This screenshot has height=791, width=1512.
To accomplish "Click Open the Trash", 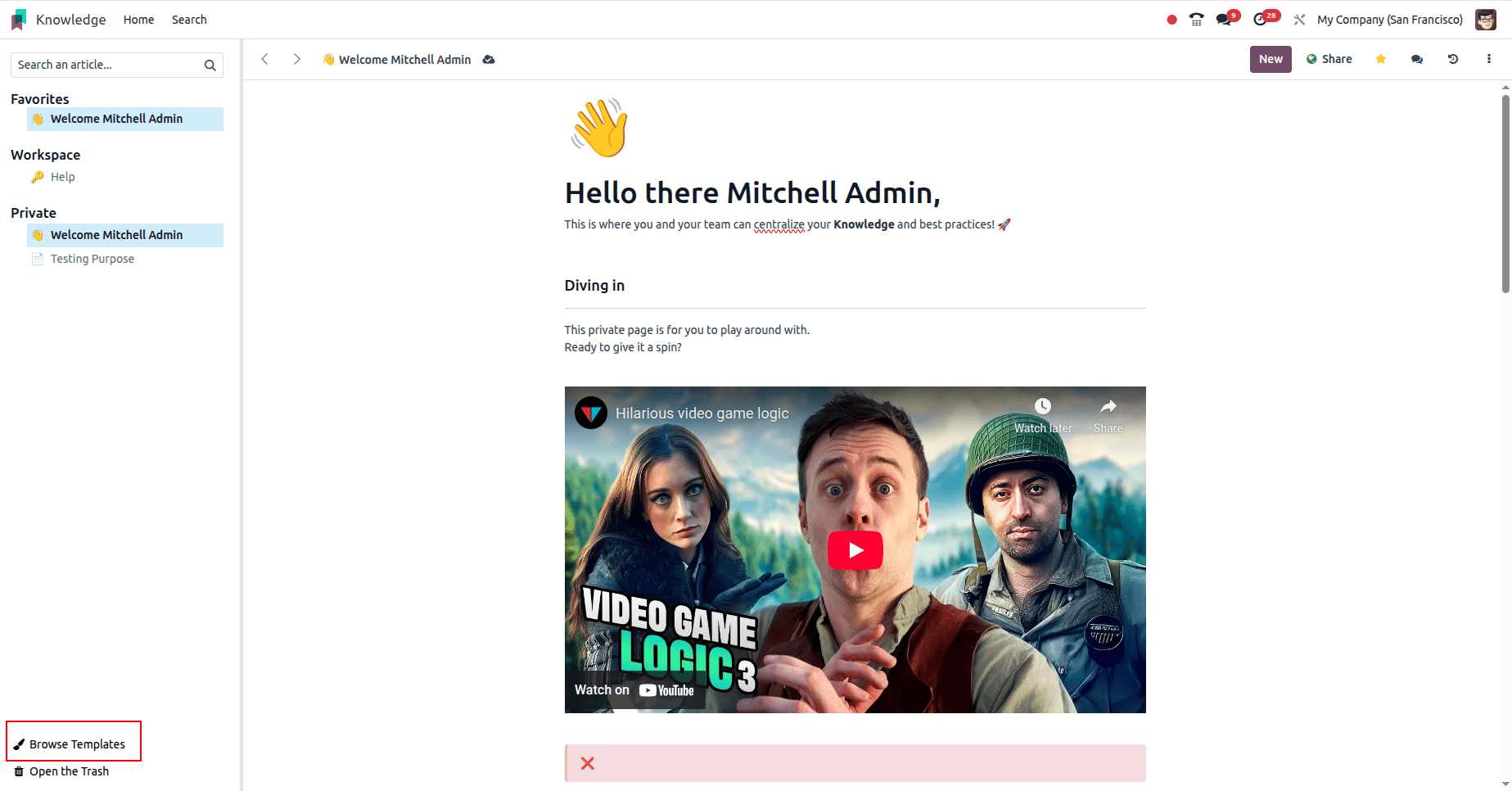I will point(61,771).
